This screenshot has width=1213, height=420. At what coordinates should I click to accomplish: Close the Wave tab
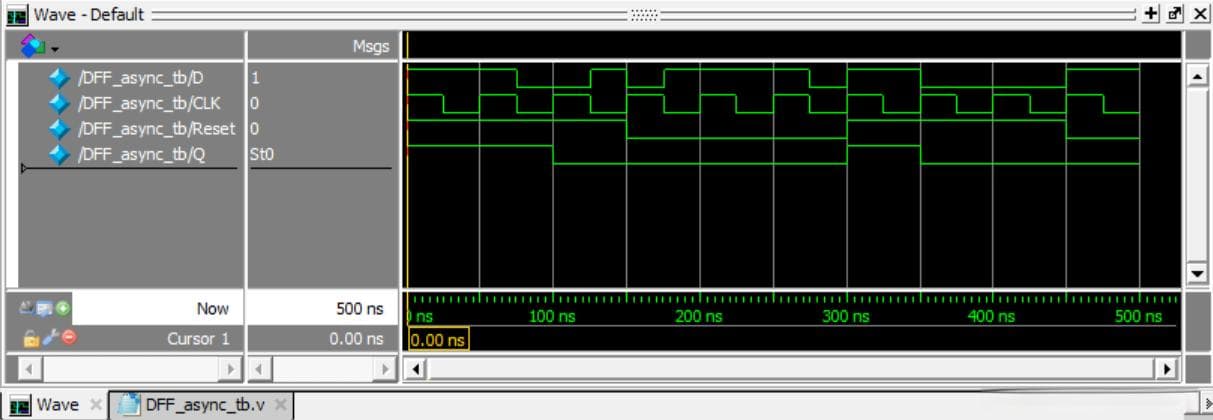point(96,405)
